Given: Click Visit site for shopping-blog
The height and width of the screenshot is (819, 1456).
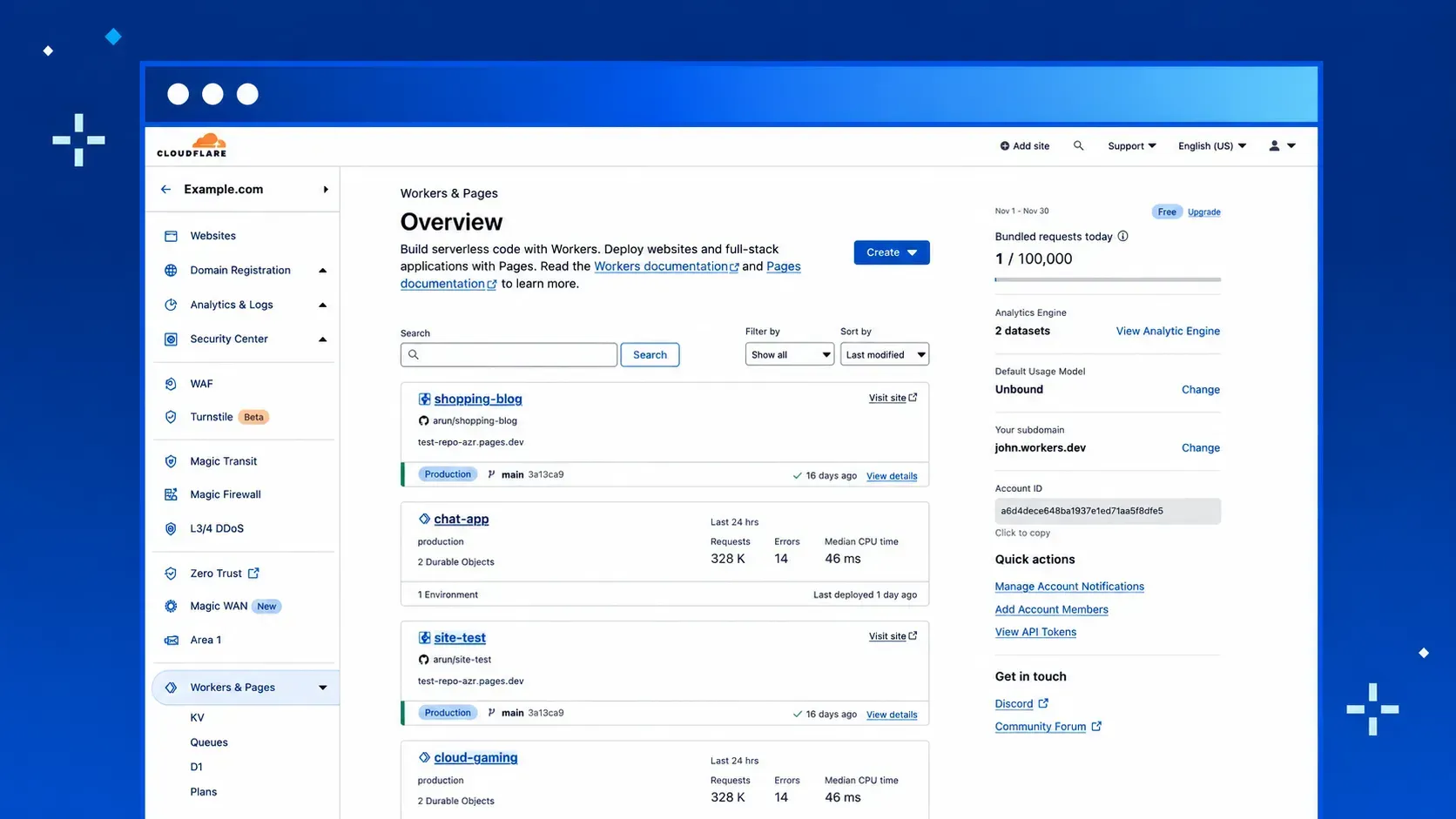Looking at the screenshot, I should [x=893, y=398].
